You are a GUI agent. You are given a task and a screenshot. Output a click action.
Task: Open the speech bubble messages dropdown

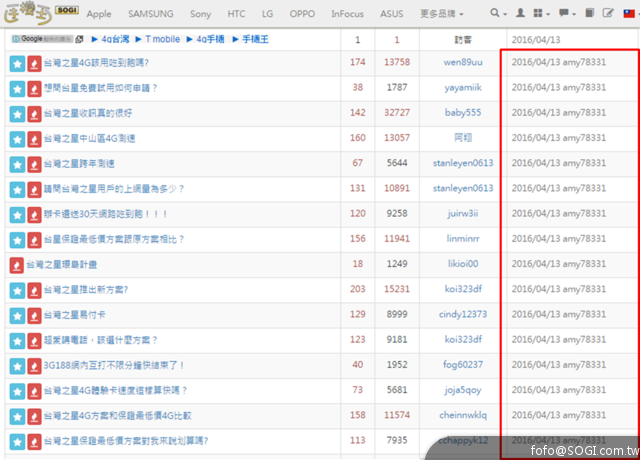click(568, 14)
